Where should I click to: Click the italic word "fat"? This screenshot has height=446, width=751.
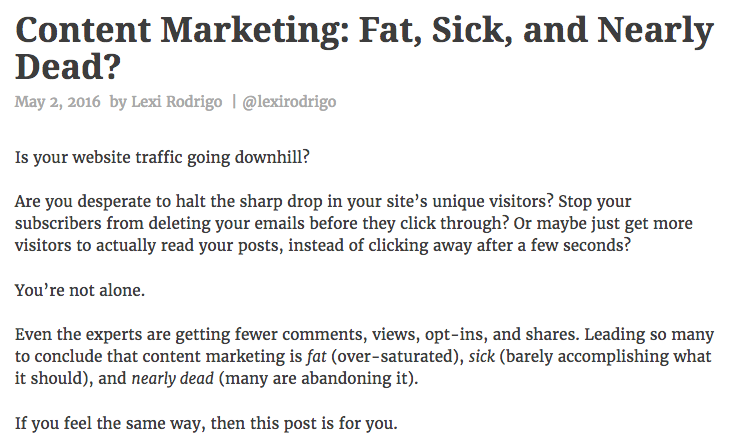(x=316, y=356)
